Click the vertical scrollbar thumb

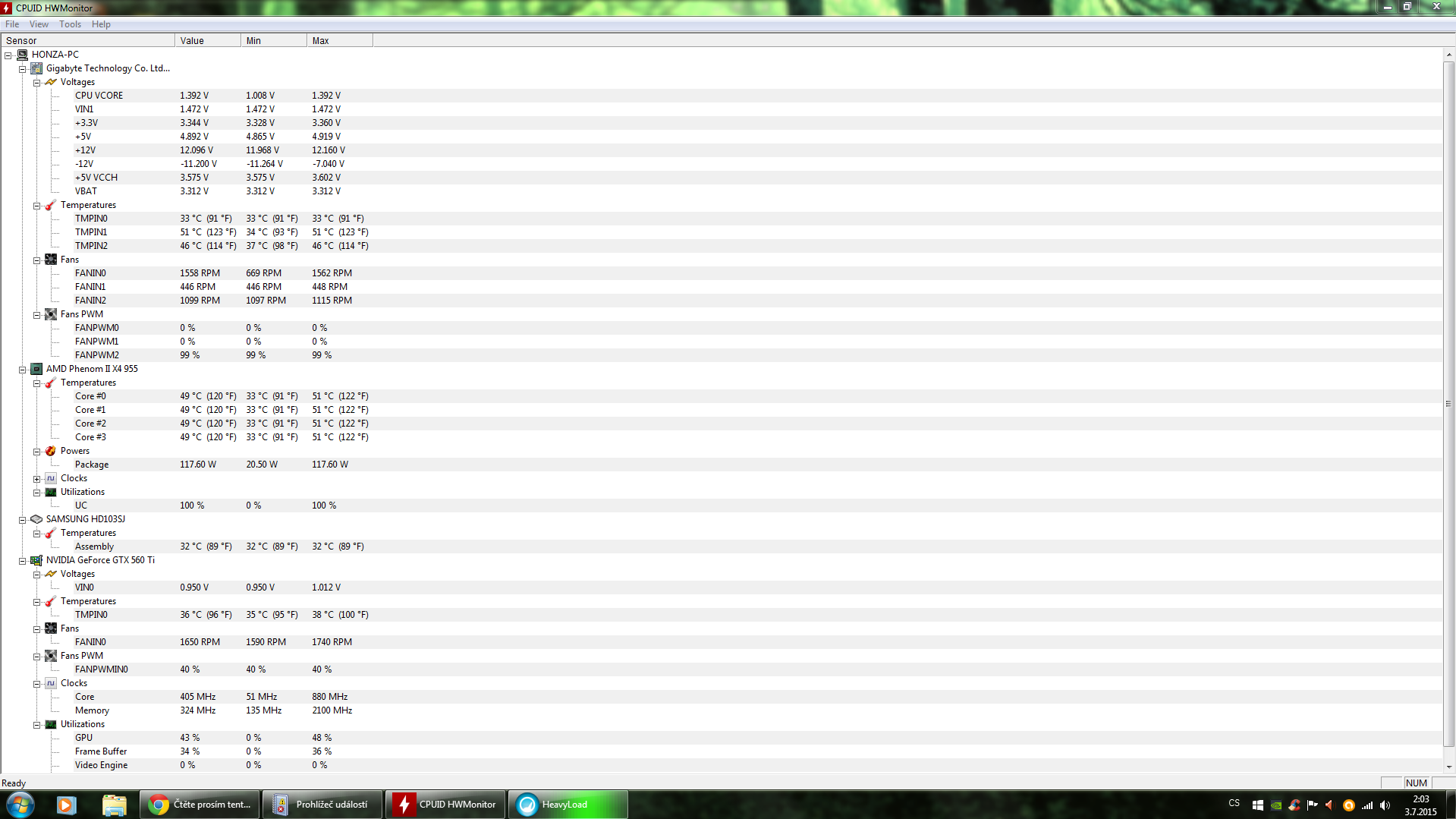pyautogui.click(x=1449, y=404)
